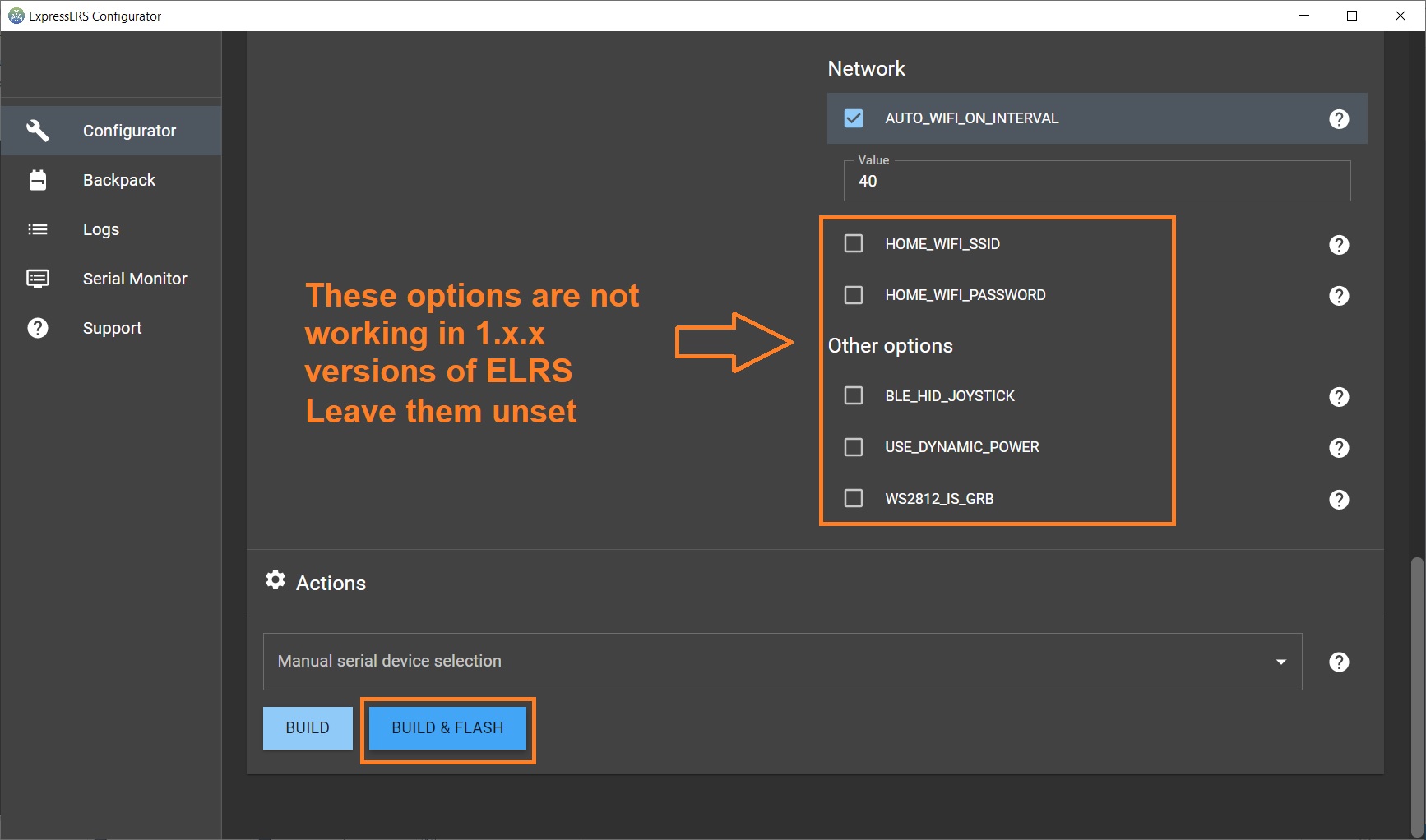Open help for HOME_WIFI_SSID option
Image resolution: width=1426 pixels, height=840 pixels.
[1339, 245]
